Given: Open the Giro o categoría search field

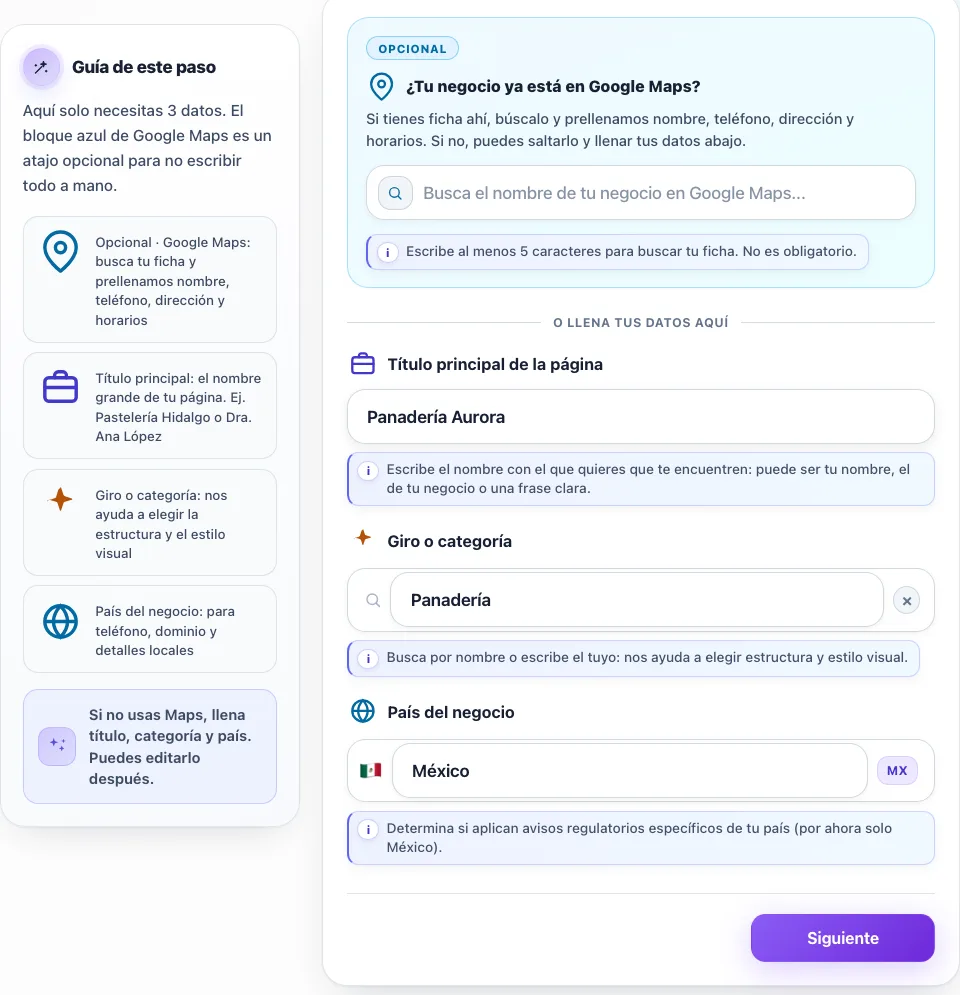Looking at the screenshot, I should click(636, 600).
